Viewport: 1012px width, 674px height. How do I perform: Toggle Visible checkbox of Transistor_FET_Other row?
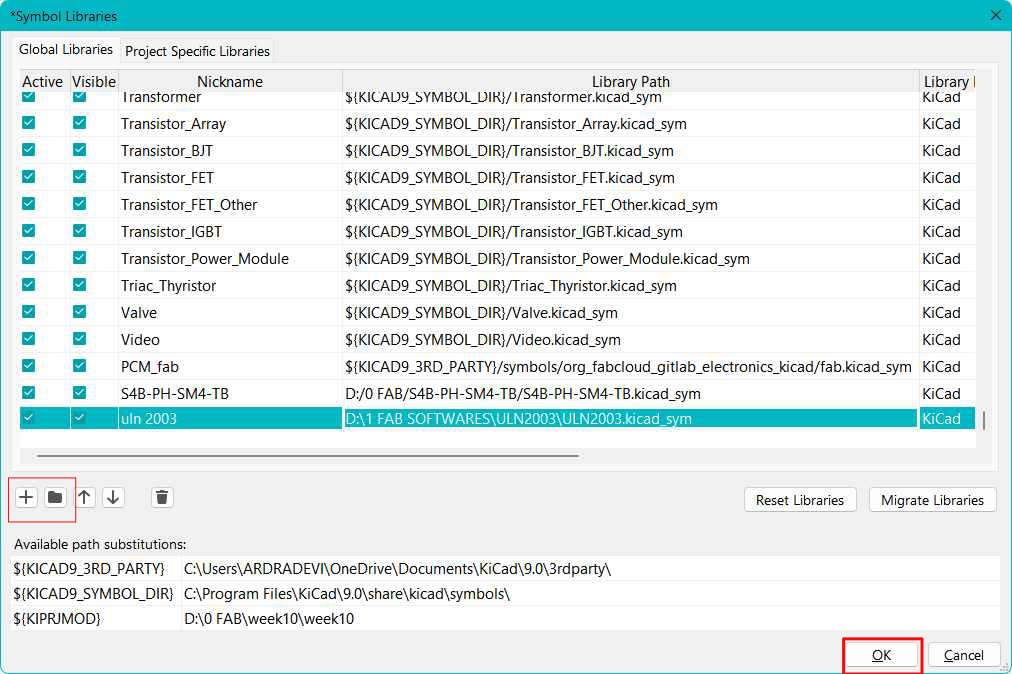point(79,204)
